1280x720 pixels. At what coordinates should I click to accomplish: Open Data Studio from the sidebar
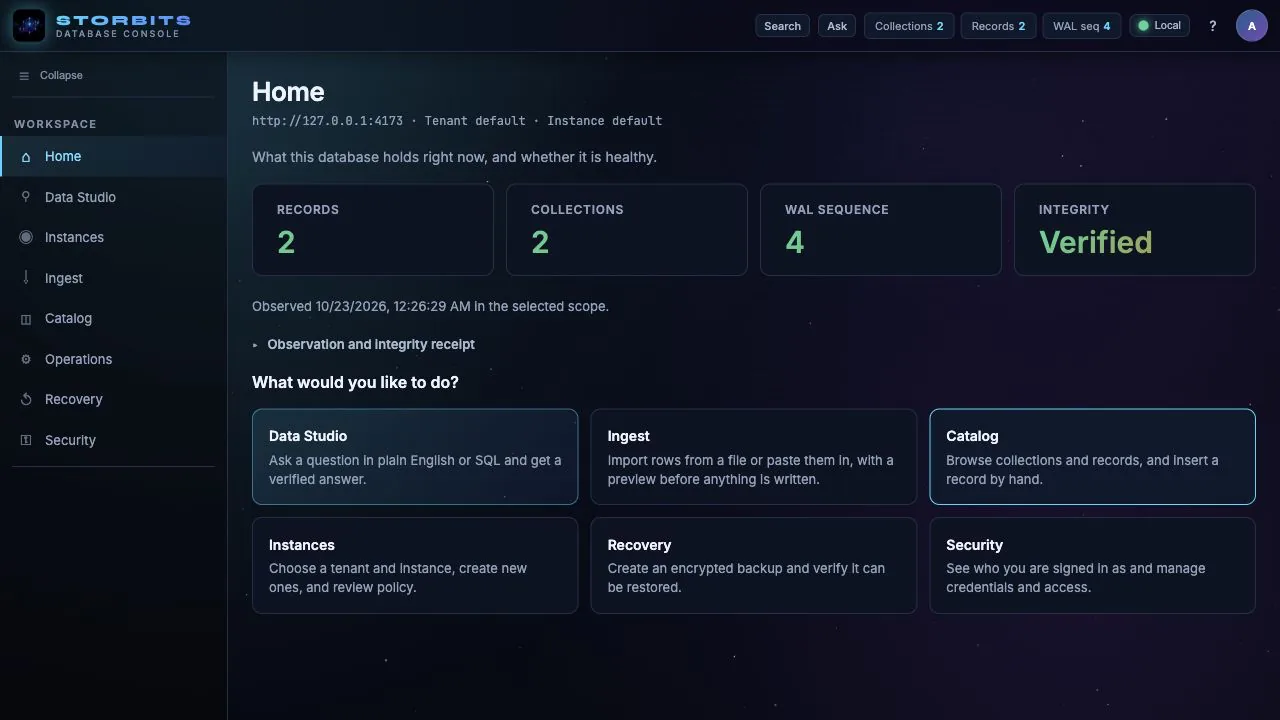[113, 197]
